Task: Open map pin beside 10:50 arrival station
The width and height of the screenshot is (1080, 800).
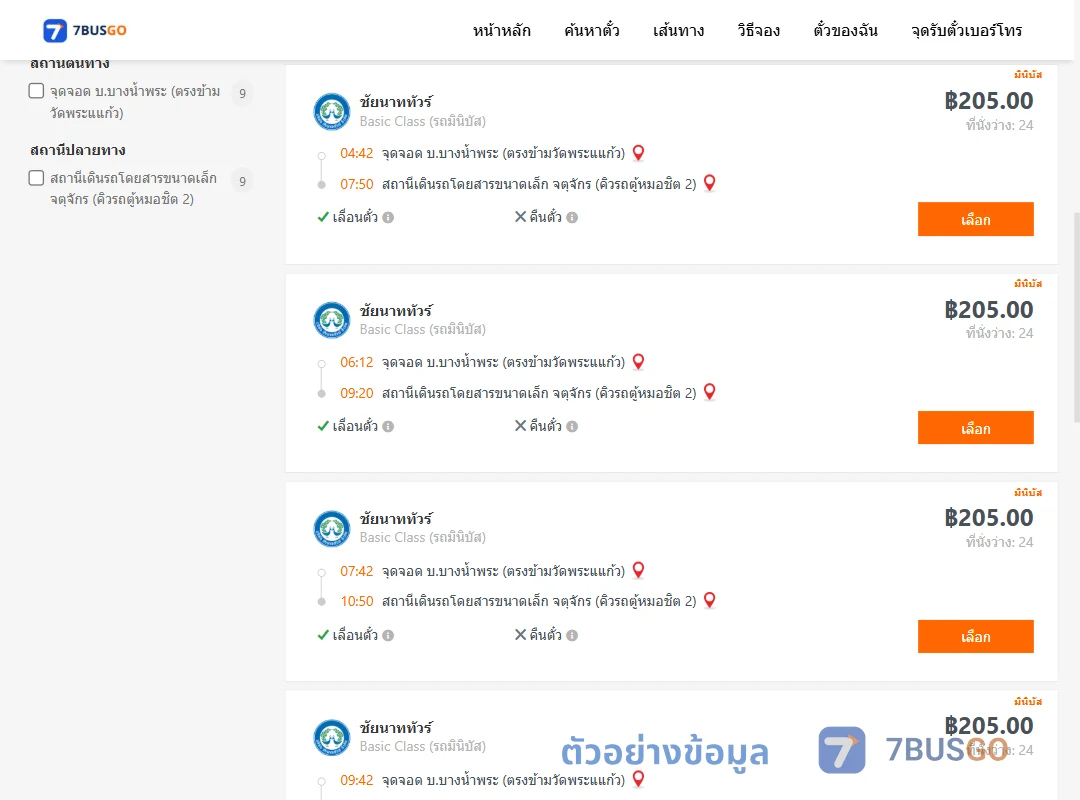Action: (x=709, y=600)
